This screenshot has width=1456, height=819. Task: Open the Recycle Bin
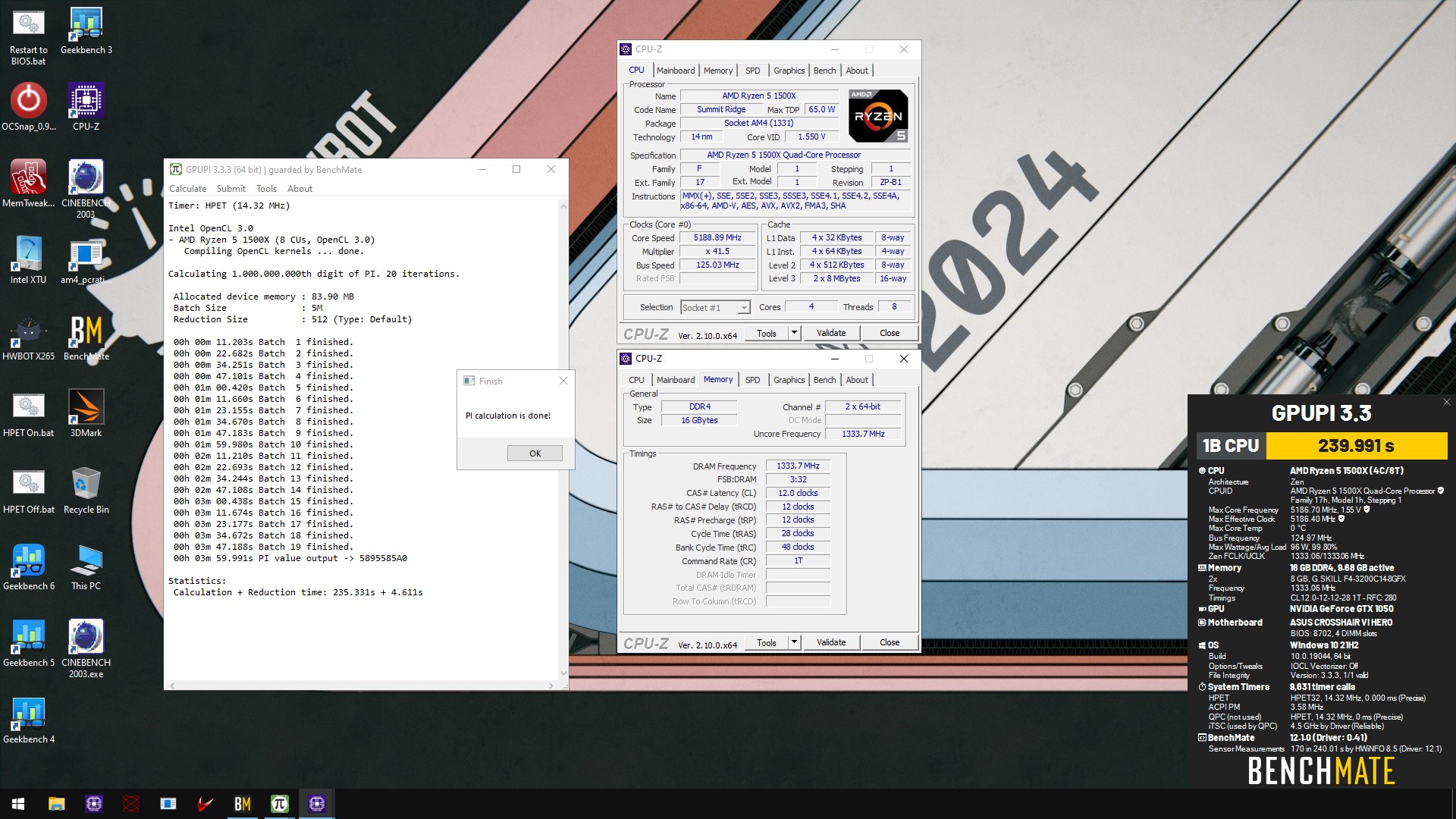86,490
